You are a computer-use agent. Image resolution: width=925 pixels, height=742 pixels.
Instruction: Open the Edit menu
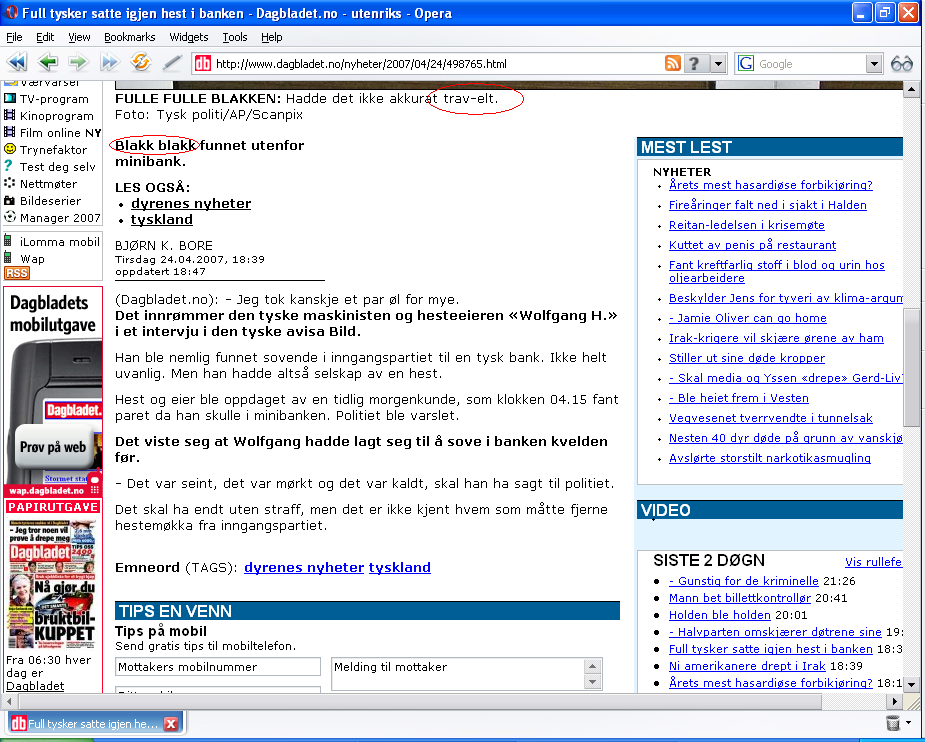45,37
